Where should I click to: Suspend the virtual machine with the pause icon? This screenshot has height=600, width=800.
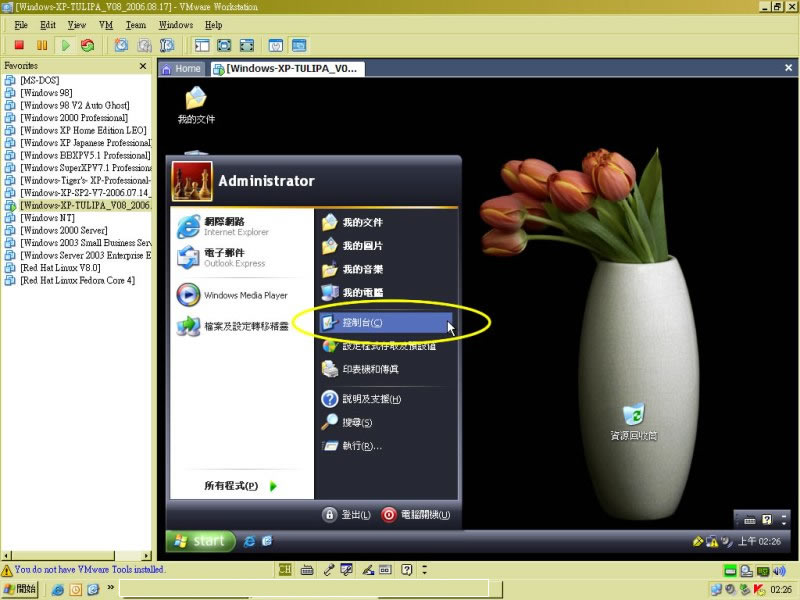pyautogui.click(x=42, y=45)
